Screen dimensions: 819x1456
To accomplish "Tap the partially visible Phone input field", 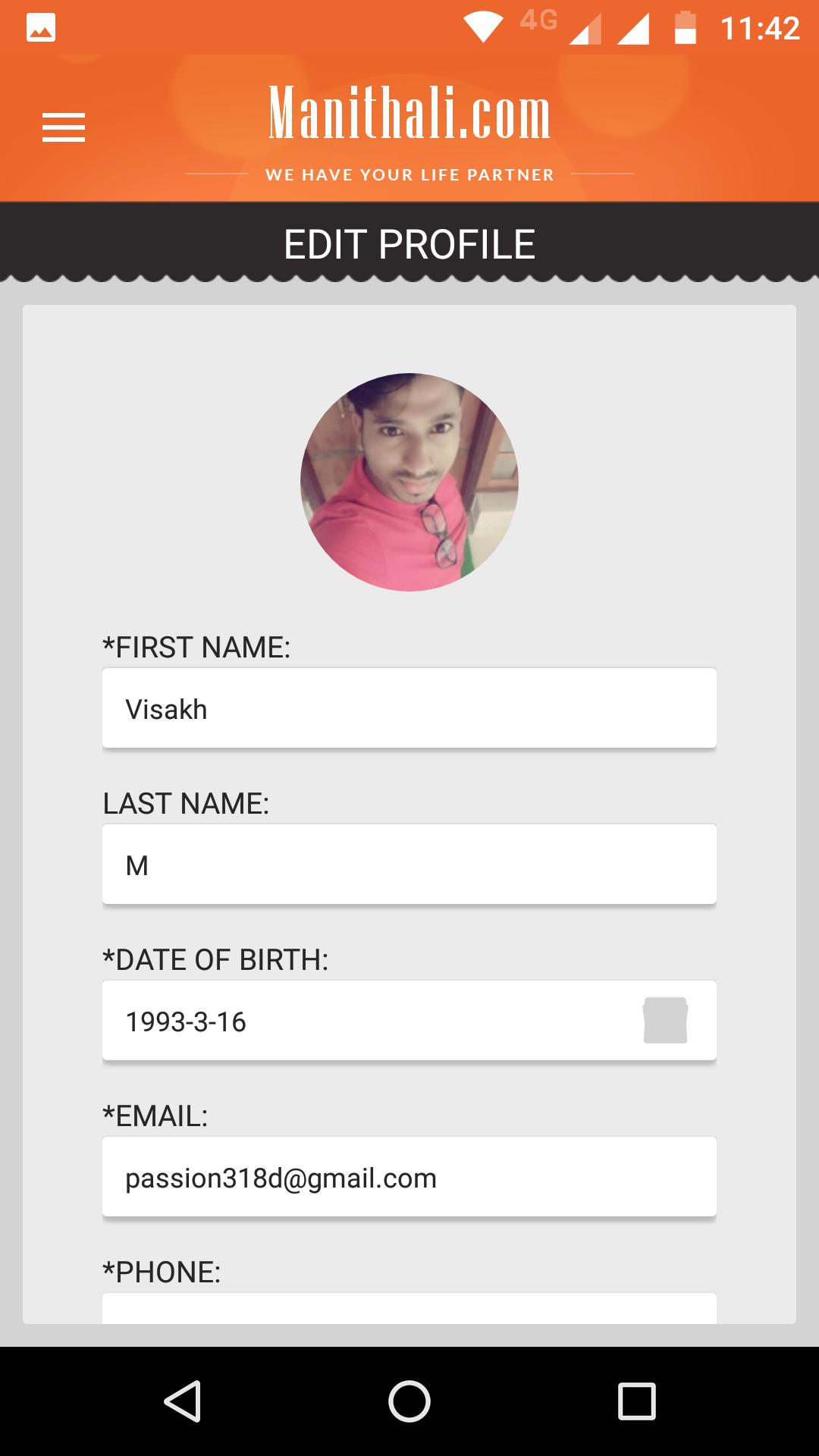I will pyautogui.click(x=409, y=1309).
